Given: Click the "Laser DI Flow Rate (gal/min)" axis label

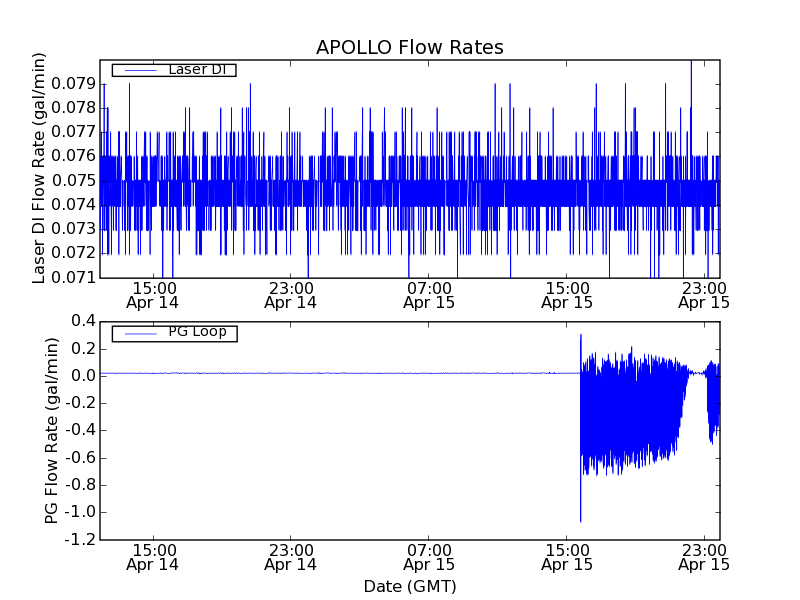Looking at the screenshot, I should [x=40, y=170].
